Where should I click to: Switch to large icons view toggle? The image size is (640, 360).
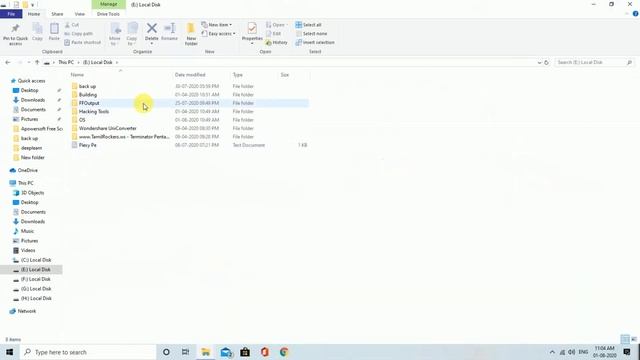(634, 339)
